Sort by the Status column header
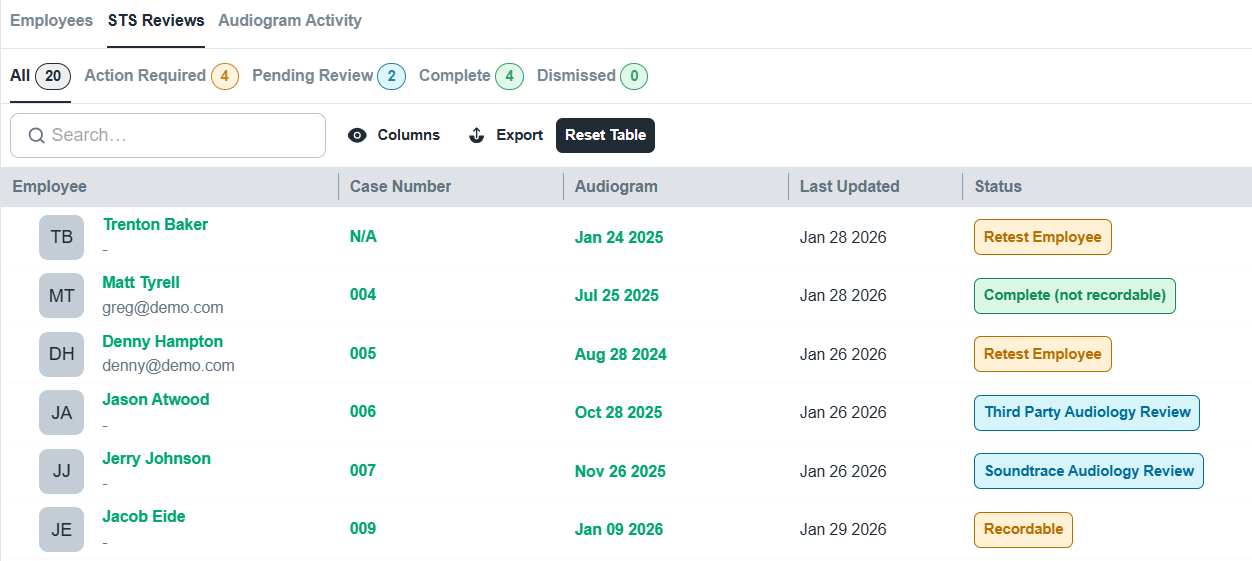The width and height of the screenshot is (1252, 561). coord(998,187)
